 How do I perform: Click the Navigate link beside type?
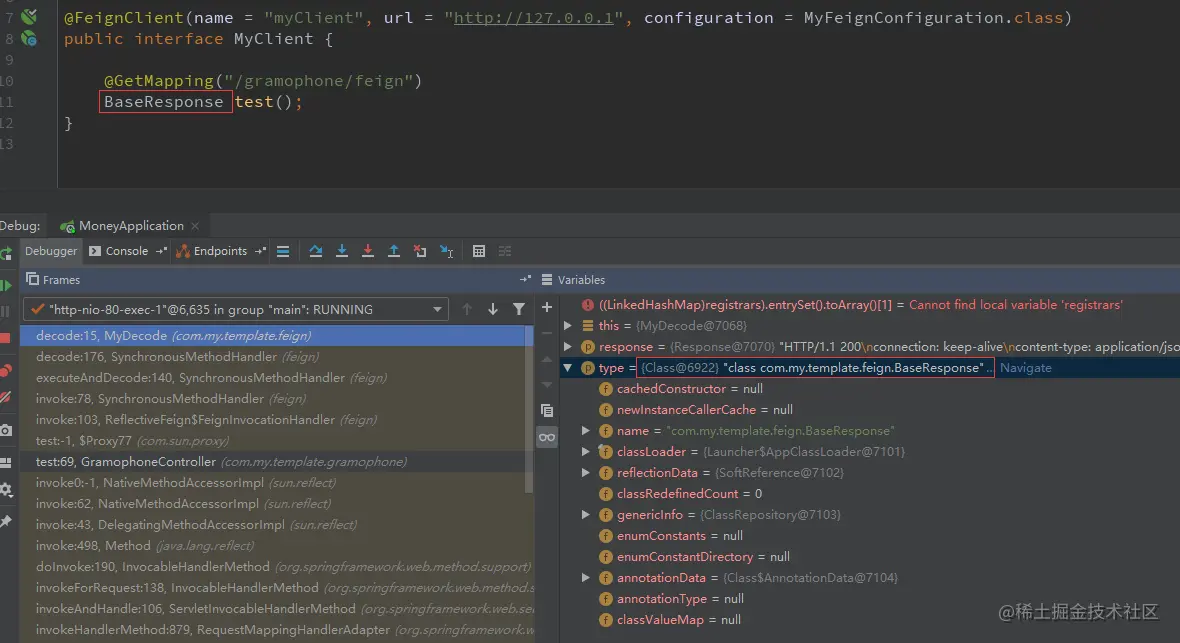(1026, 368)
